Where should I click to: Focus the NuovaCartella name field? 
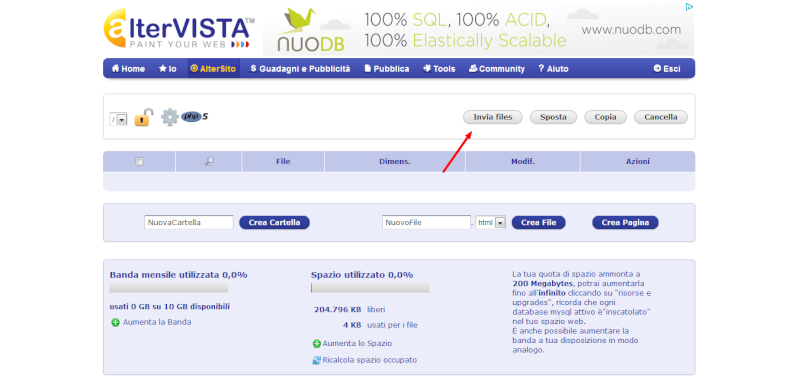[x=189, y=222]
